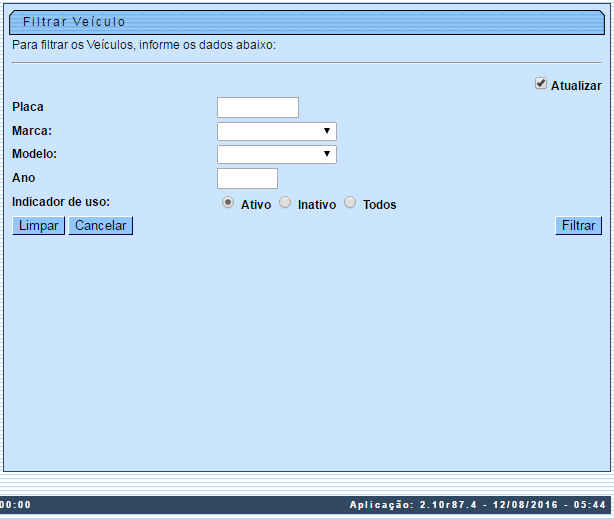Click the Modelo: label
The width and height of the screenshot is (614, 519).
click(x=34, y=154)
